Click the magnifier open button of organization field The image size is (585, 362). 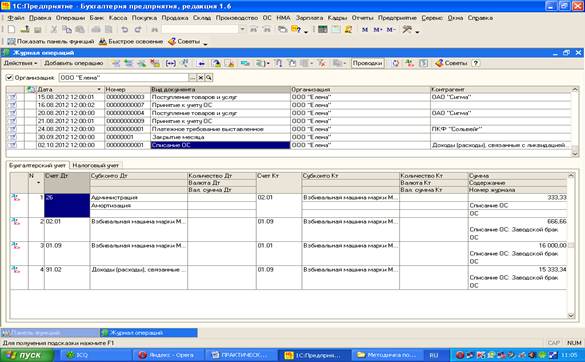[x=209, y=78]
